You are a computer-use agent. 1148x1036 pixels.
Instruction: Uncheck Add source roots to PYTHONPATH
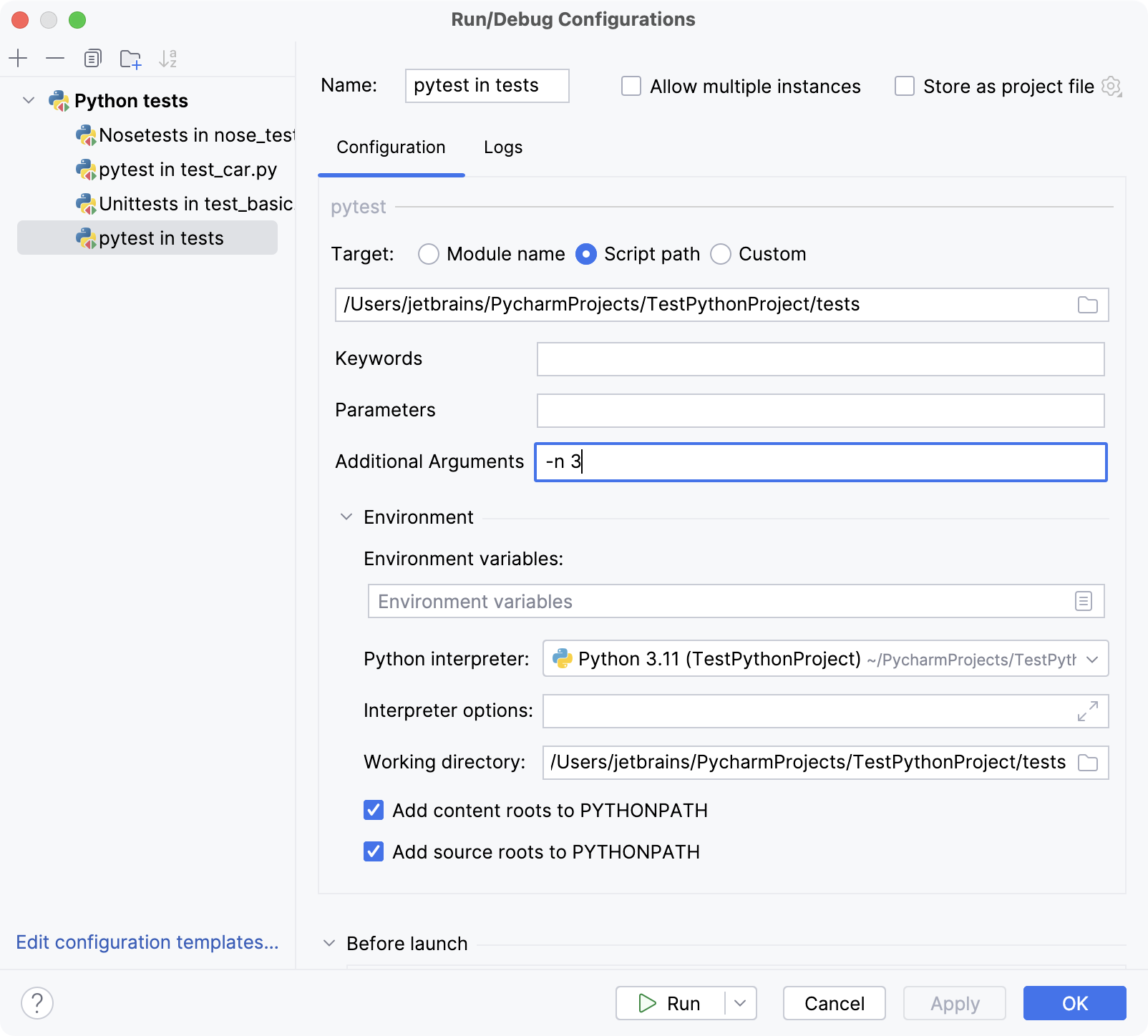pos(373,851)
